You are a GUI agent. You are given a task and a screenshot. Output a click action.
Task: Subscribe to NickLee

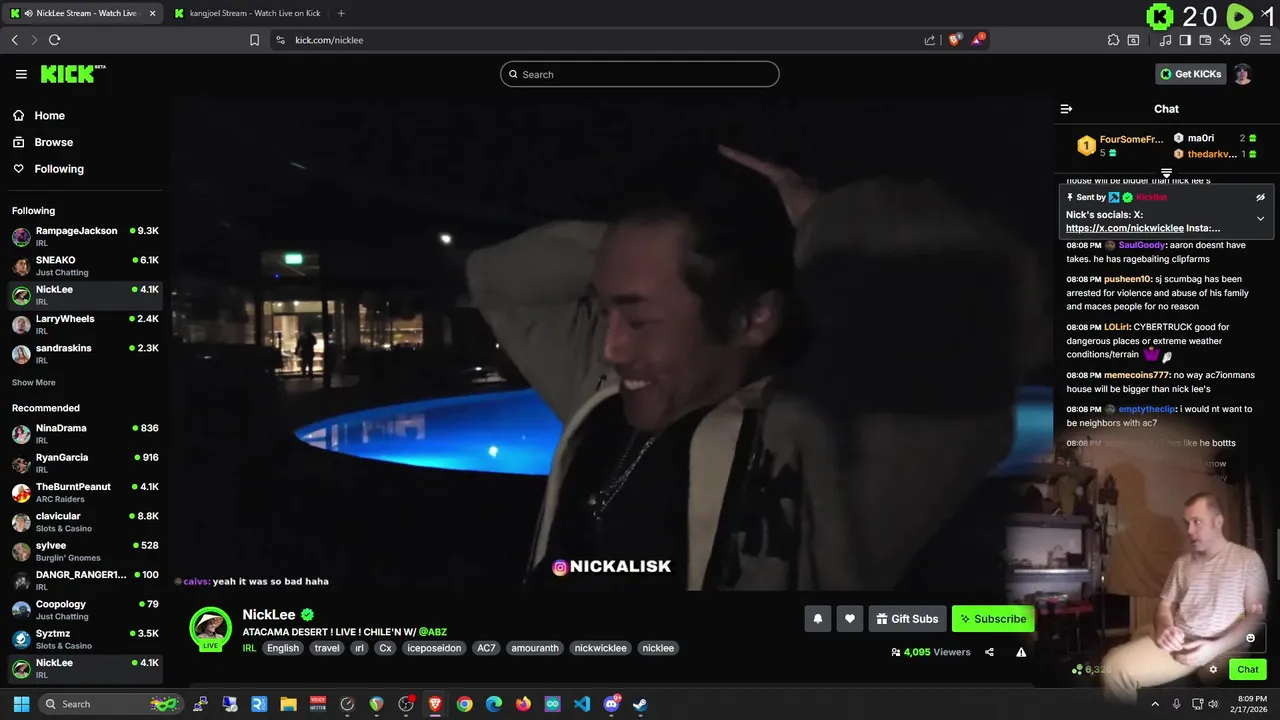(993, 619)
